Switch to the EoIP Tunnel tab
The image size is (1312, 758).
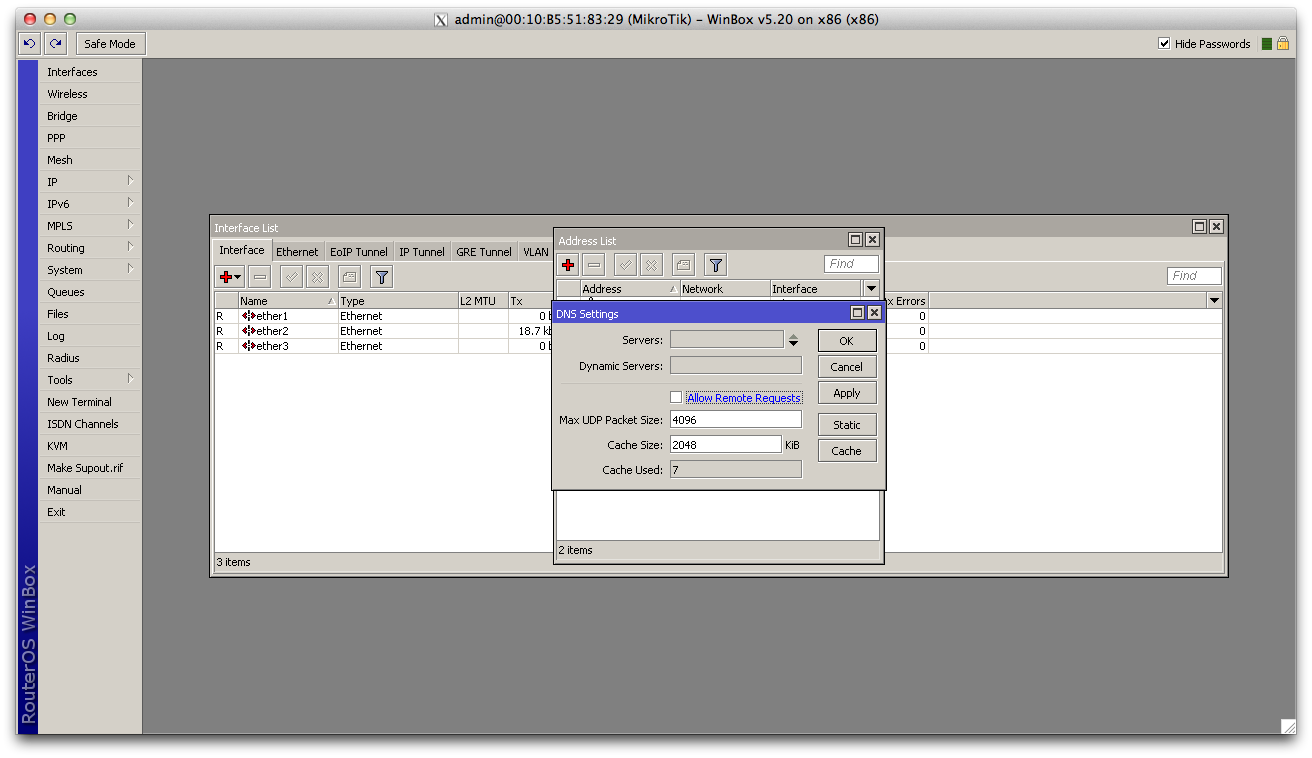click(358, 252)
